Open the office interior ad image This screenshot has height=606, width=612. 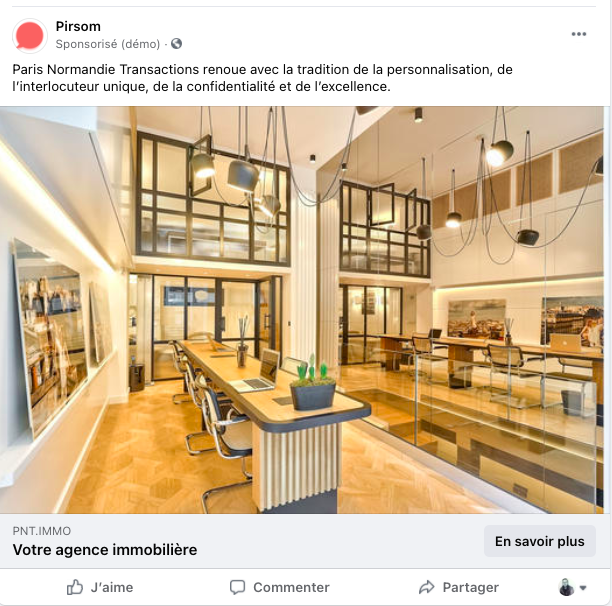tap(302, 310)
